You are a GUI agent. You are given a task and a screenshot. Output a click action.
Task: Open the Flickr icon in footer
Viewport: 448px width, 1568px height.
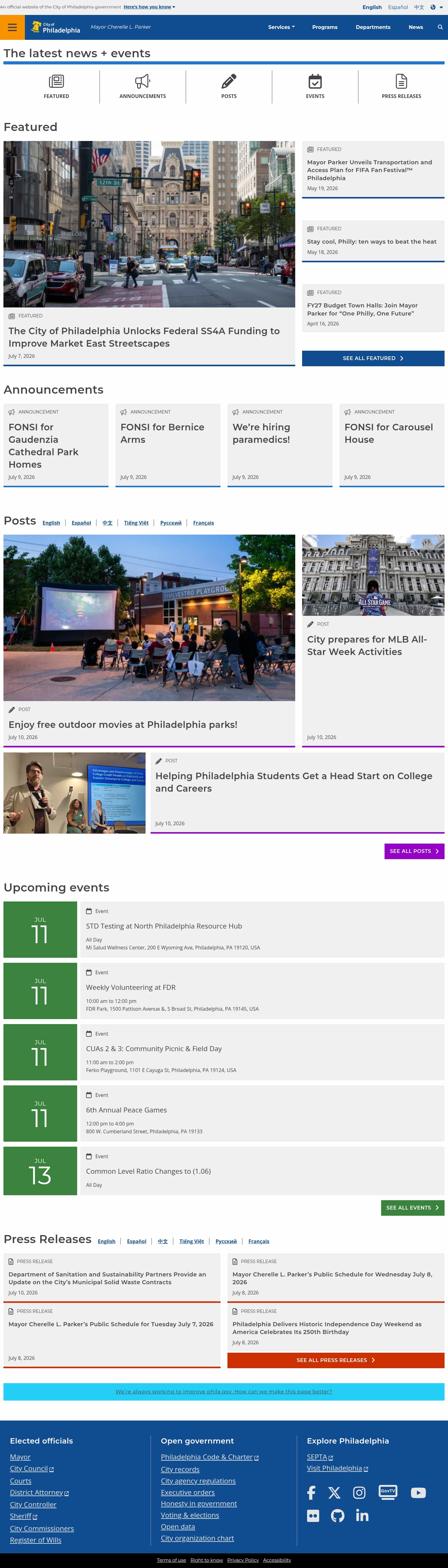[x=313, y=1516]
